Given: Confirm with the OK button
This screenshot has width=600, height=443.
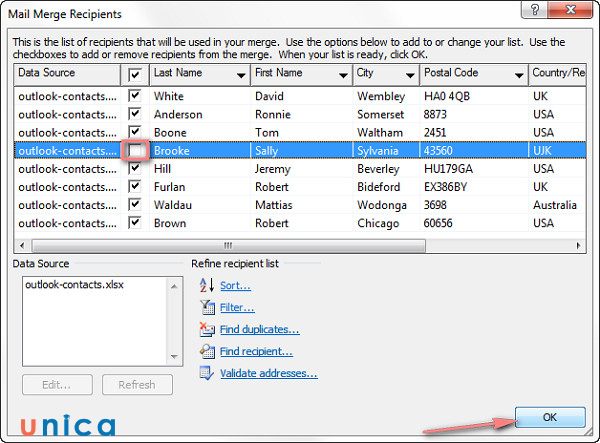Looking at the screenshot, I should coord(550,417).
